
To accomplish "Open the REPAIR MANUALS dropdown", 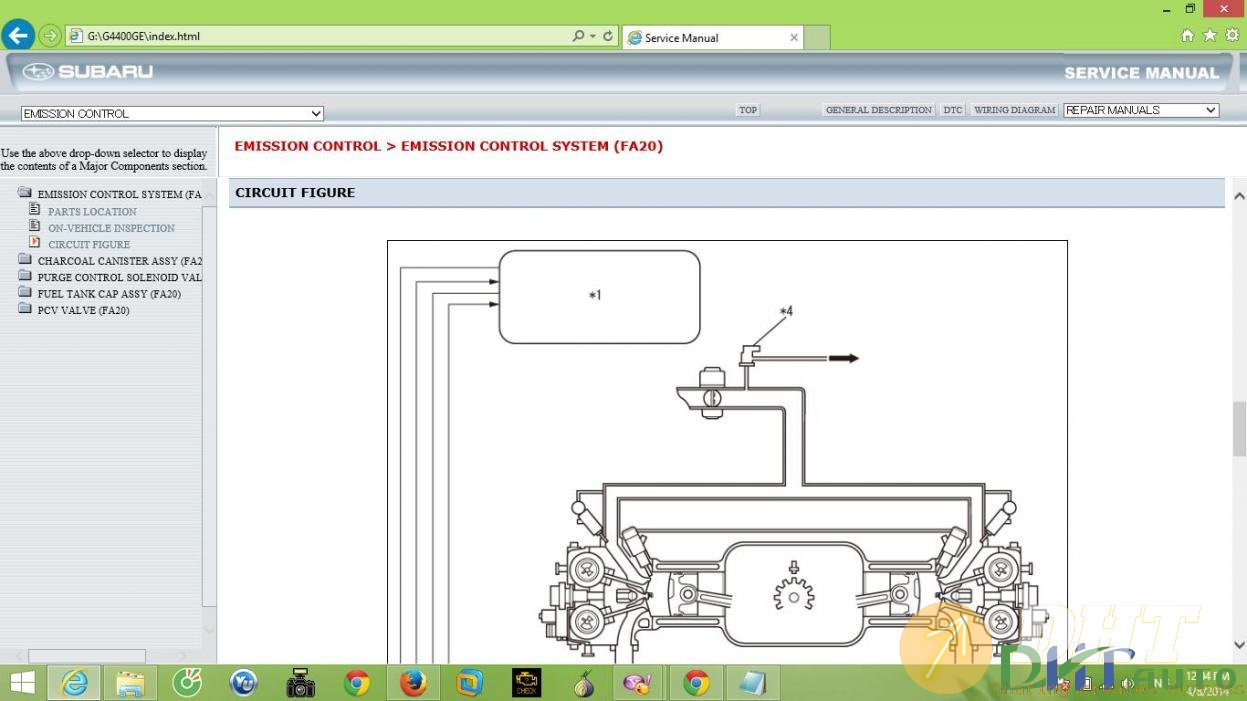I will [x=1141, y=110].
